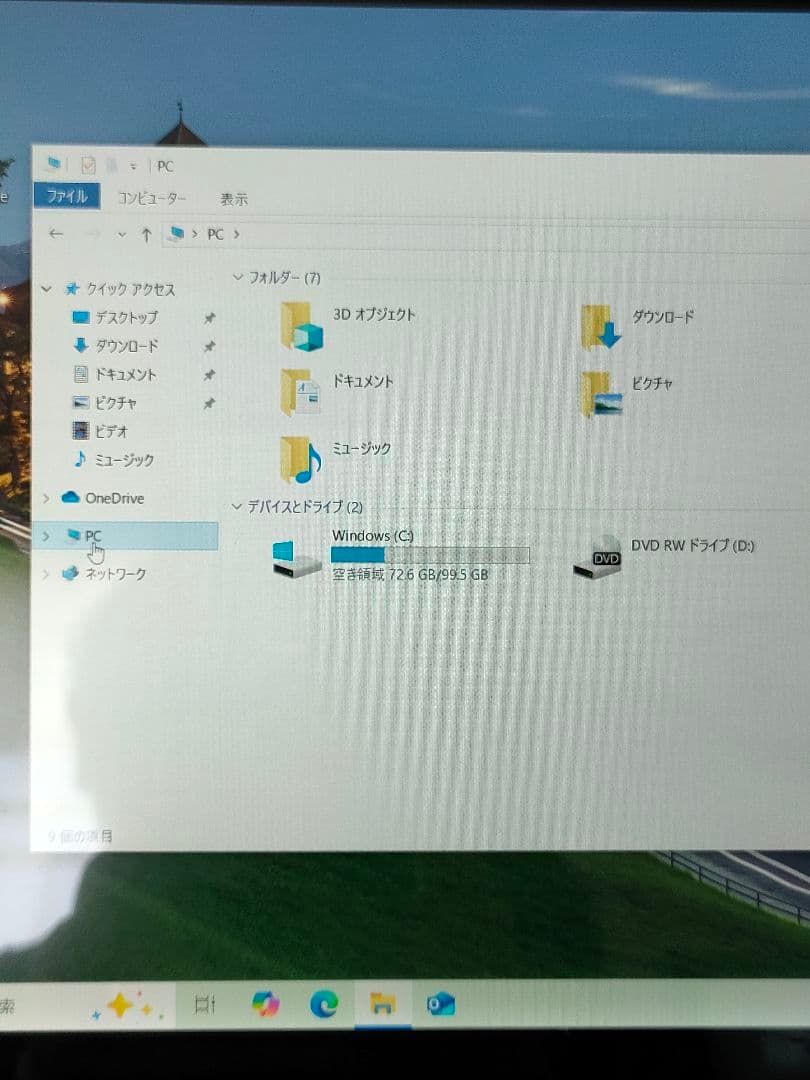Select the DVD RW ドライブ (D:) icon
The image size is (810, 1080).
pos(598,557)
